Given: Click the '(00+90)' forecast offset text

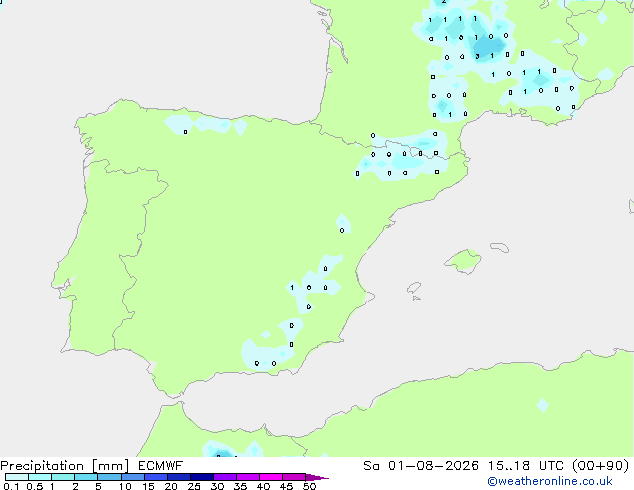Looking at the screenshot, I should (601, 466).
